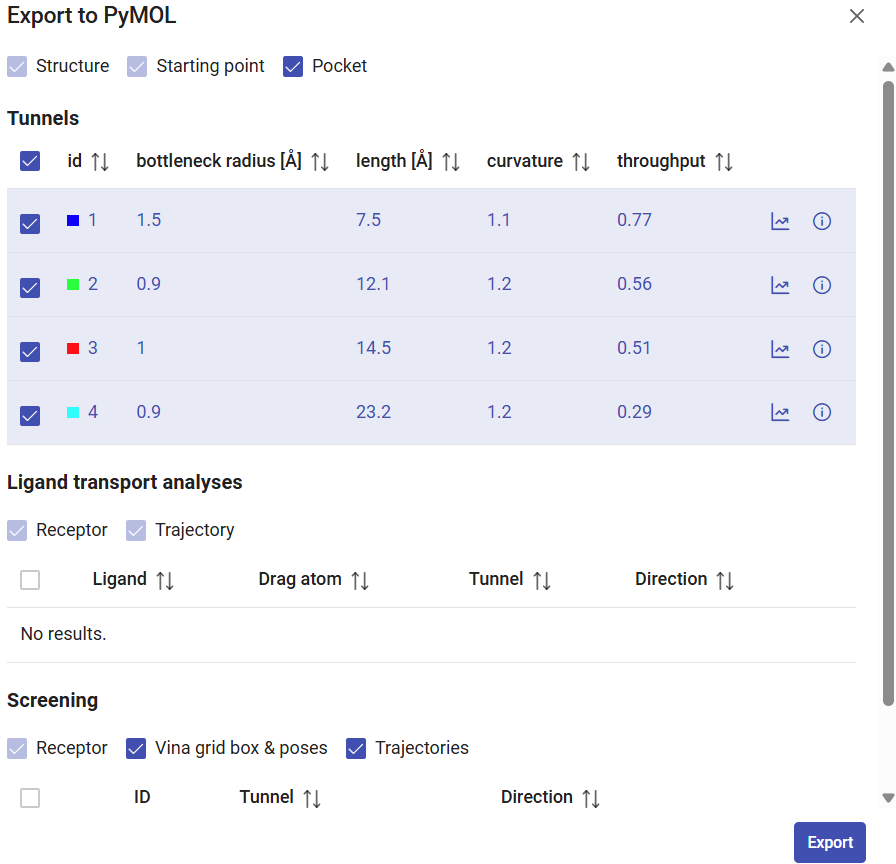The image size is (896, 864).
Task: Sort screening table by Direction
Action: click(591, 799)
